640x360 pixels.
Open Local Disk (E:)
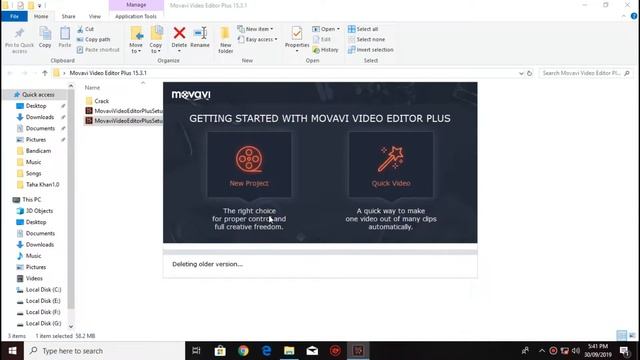(x=43, y=301)
